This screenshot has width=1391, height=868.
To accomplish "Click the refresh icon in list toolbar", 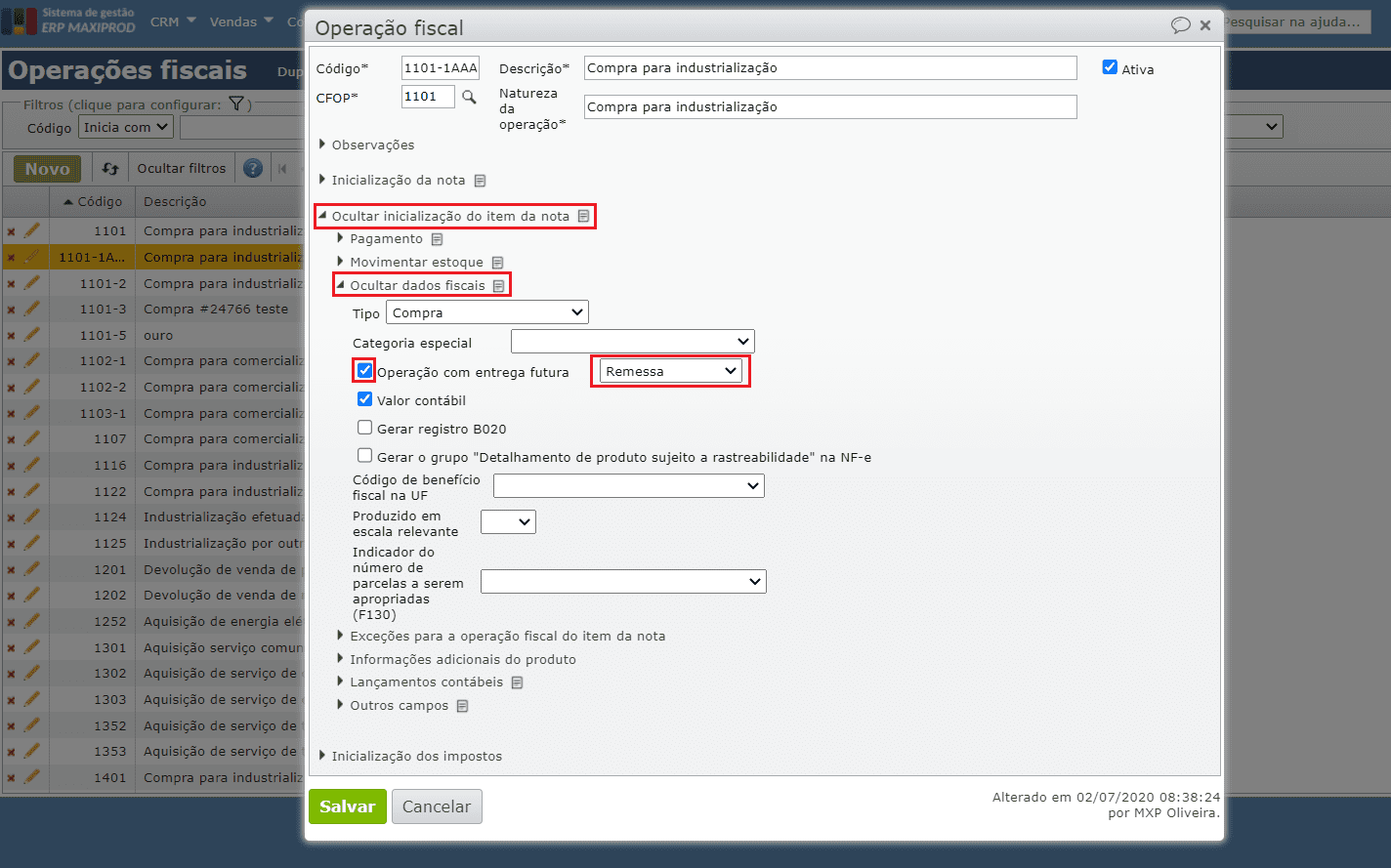I will 110,168.
